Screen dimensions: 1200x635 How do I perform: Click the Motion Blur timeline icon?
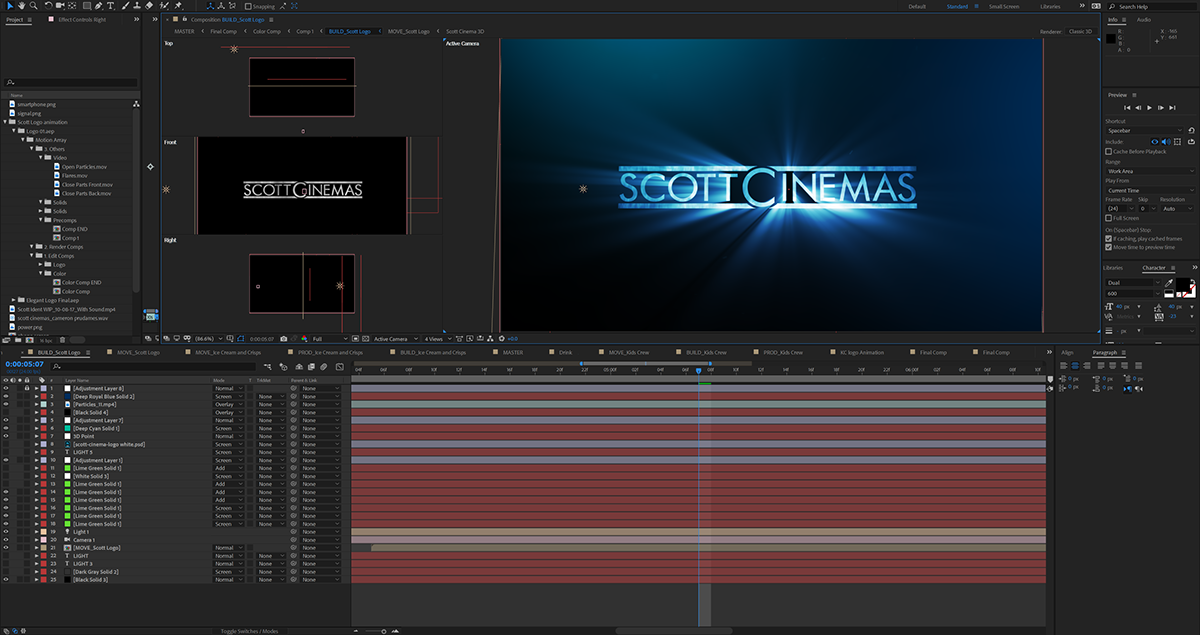(x=323, y=367)
